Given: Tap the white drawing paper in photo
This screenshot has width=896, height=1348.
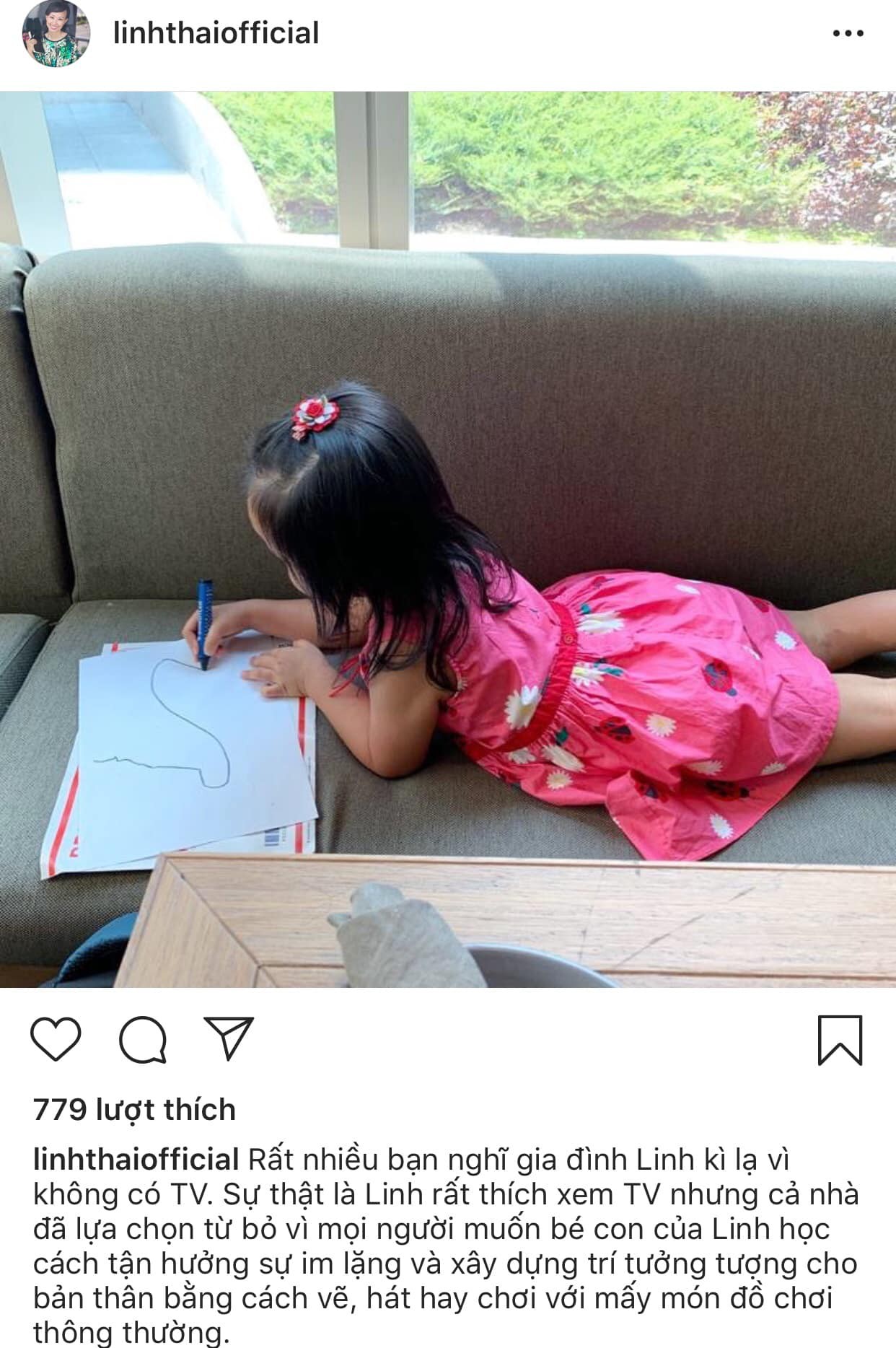Looking at the screenshot, I should [195, 750].
